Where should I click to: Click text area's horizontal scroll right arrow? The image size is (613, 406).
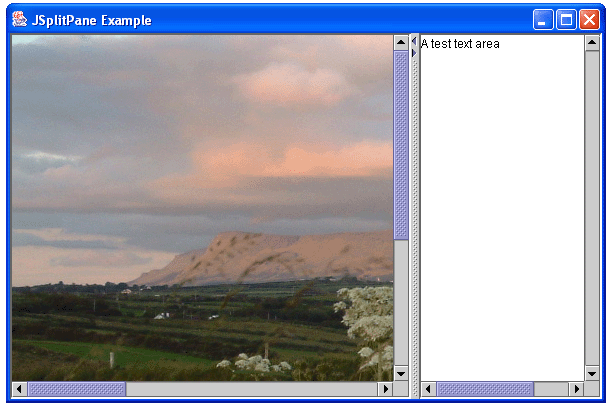(576, 389)
